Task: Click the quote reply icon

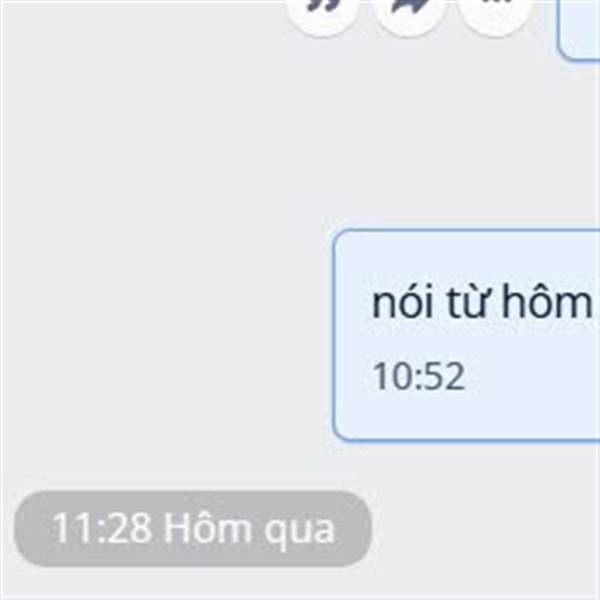Action: click(322, 11)
